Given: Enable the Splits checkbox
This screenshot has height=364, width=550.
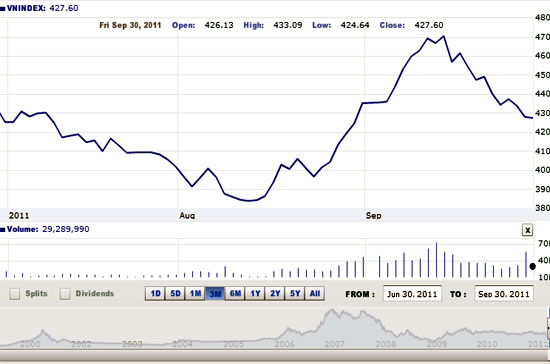Looking at the screenshot, I should pos(15,294).
